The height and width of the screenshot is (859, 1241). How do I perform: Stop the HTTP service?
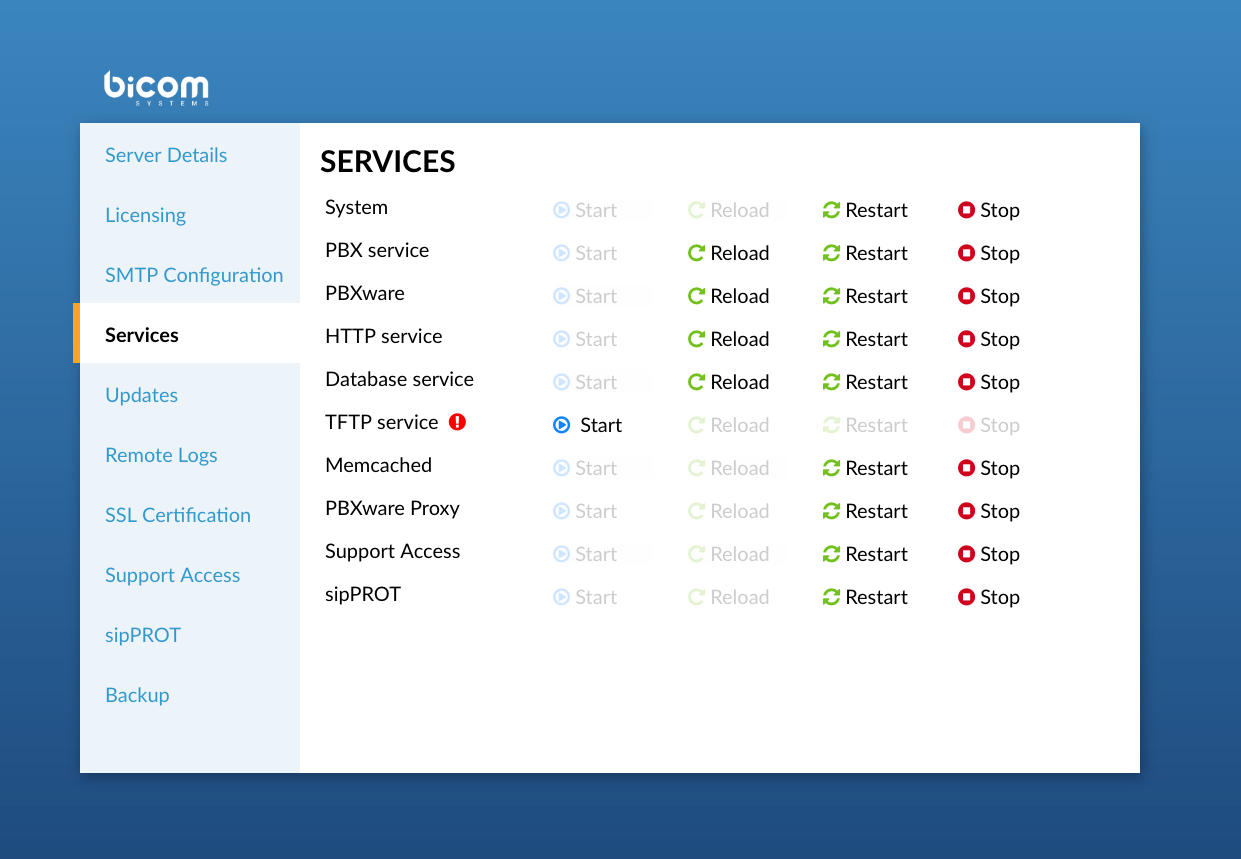click(x=988, y=339)
